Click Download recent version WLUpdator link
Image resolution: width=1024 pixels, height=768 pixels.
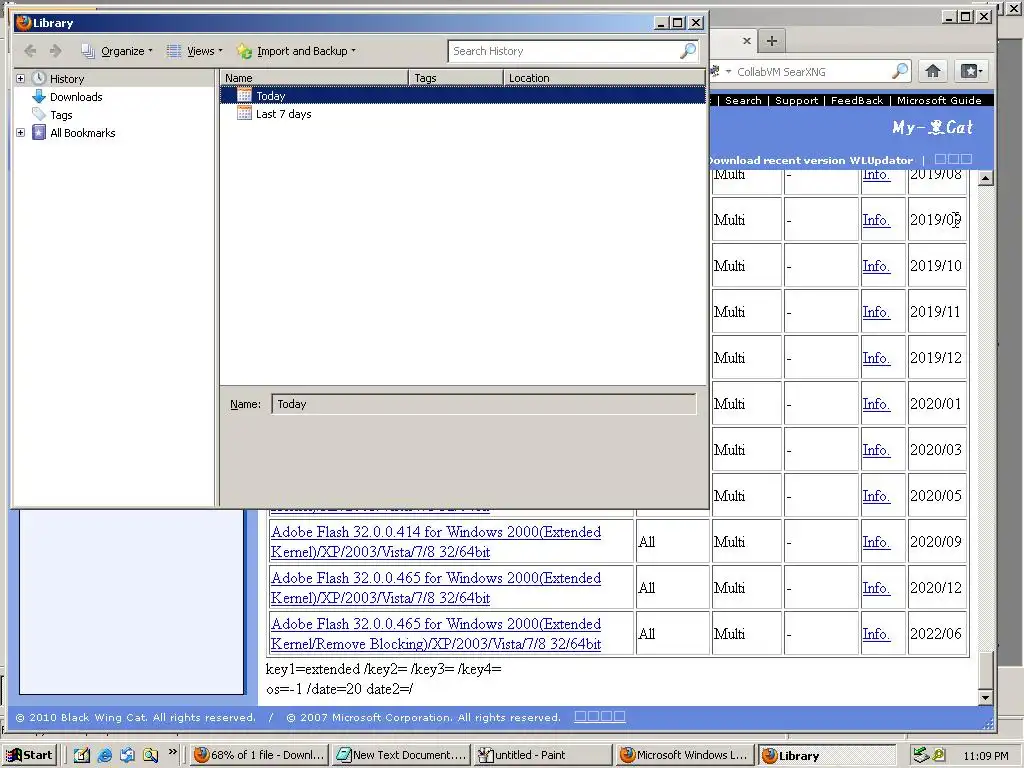click(x=810, y=160)
